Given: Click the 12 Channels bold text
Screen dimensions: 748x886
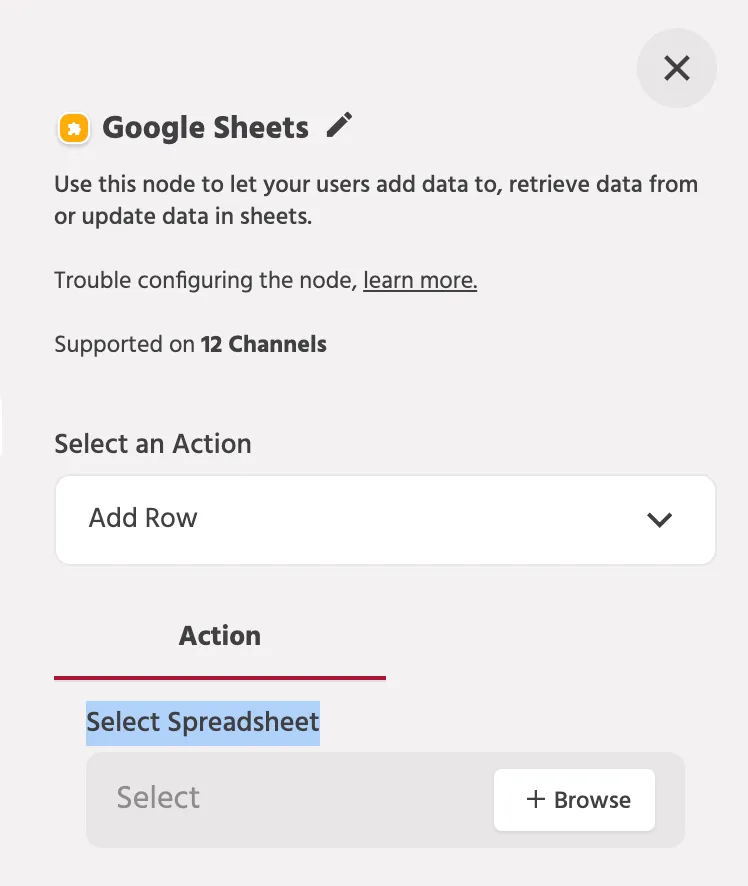Looking at the screenshot, I should pos(264,344).
